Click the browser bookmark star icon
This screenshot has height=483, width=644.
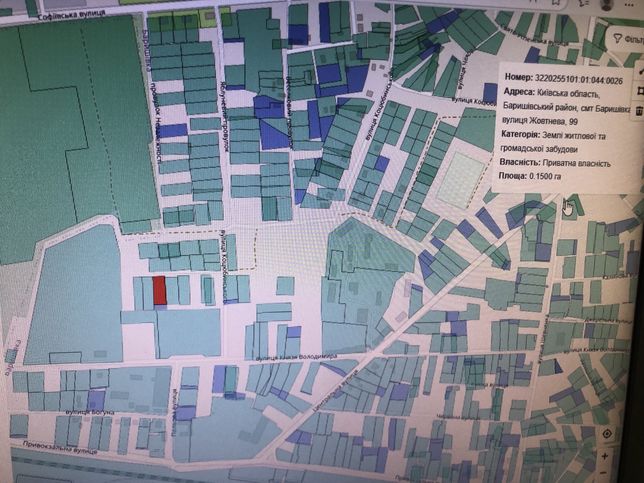(556, 3)
